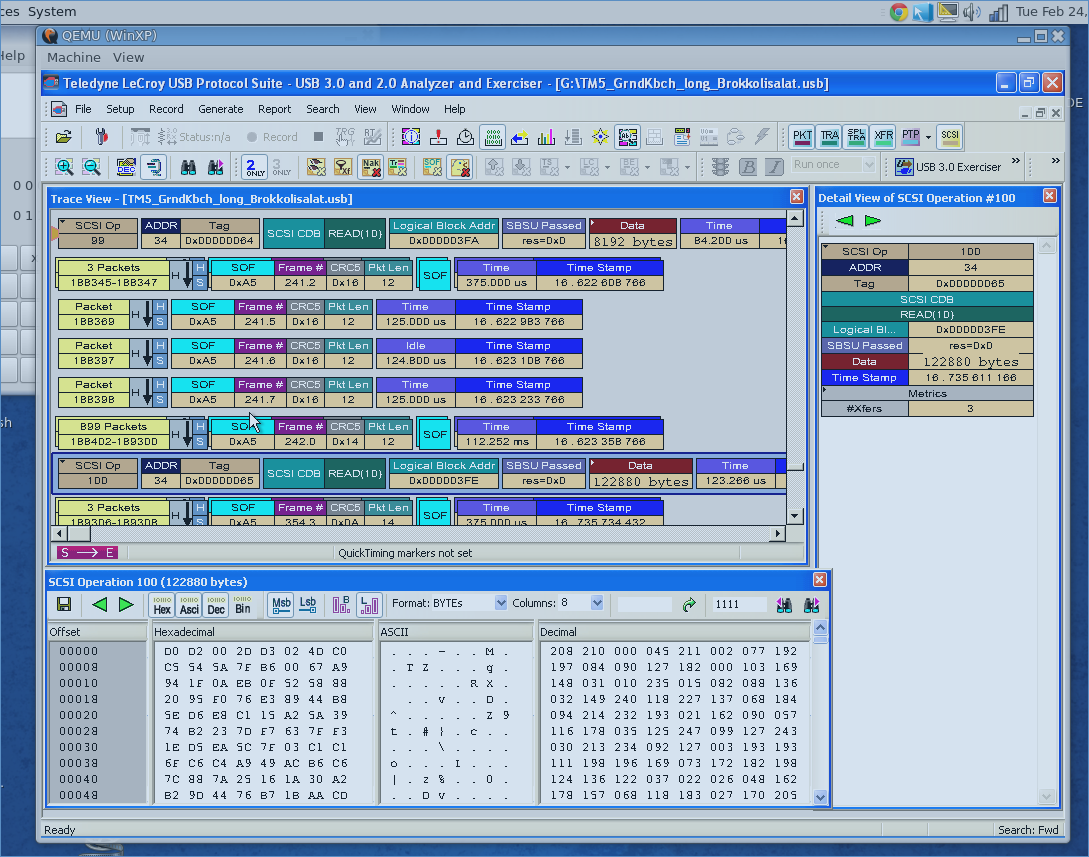
Task: Click the Navigator back arrow icon
Action: coord(519,138)
